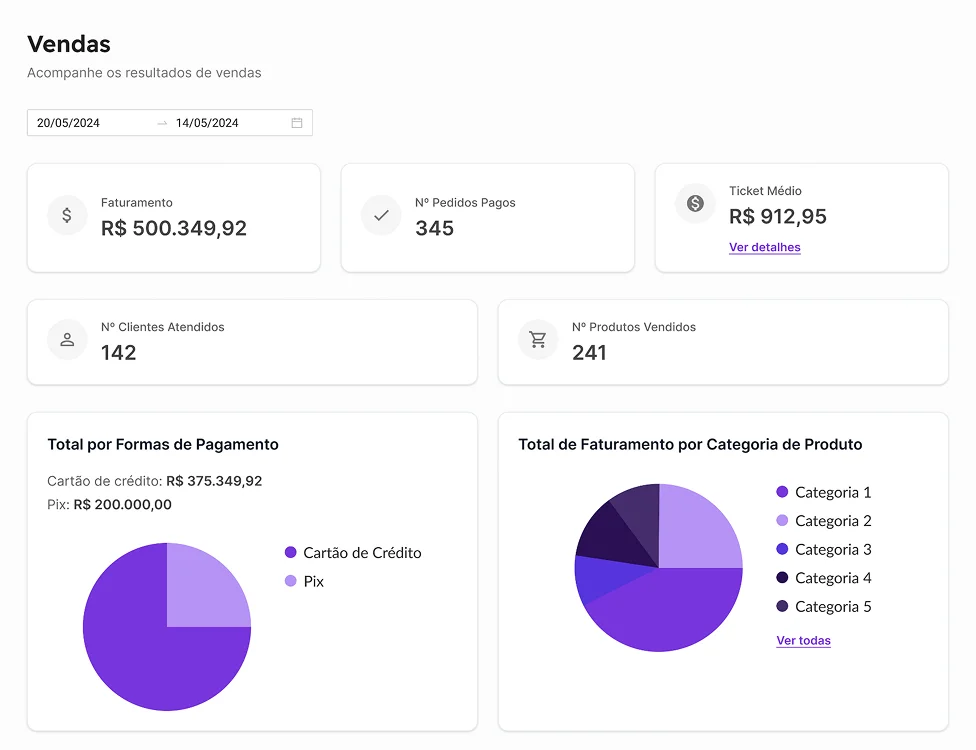
Task: Open Ver detalhes on the Ticket Médio card
Action: click(x=764, y=247)
